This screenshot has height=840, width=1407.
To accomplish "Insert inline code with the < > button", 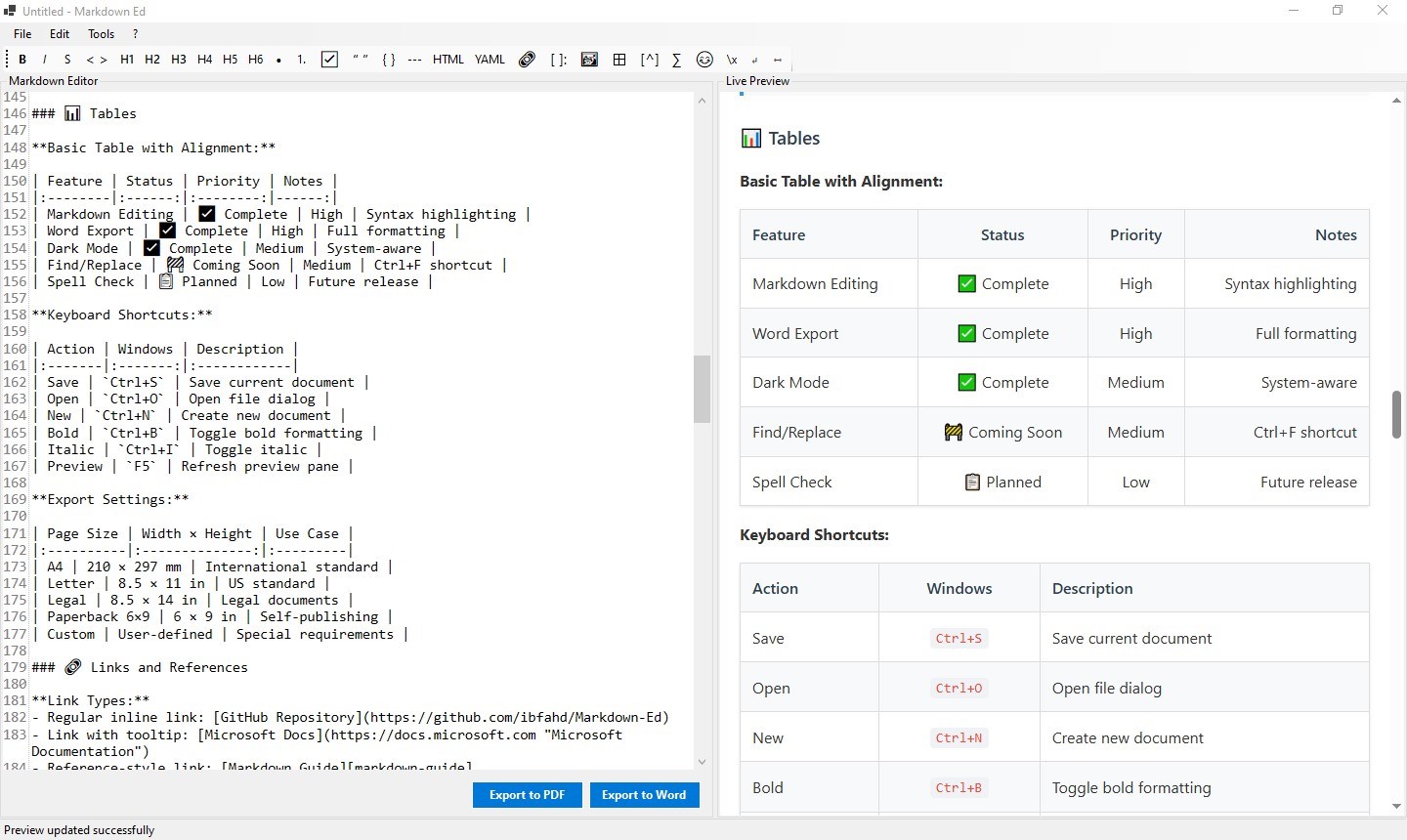I will [97, 60].
